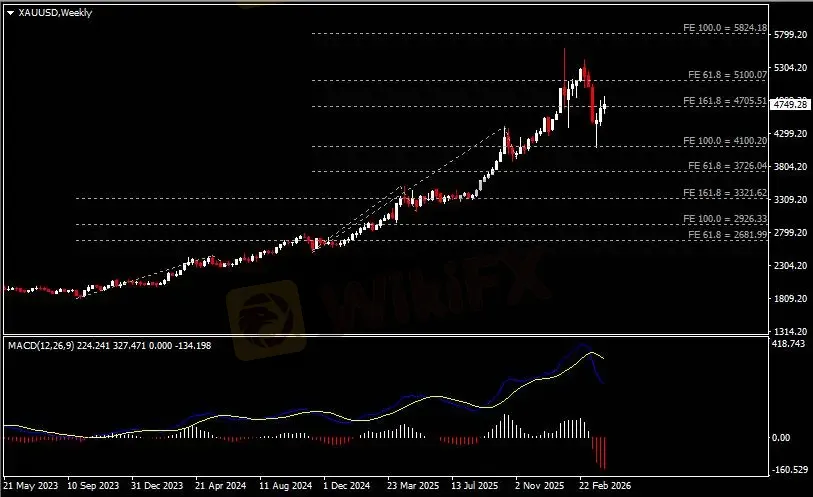The image size is (813, 497).
Task: Click the 5304.20 price axis value
Action: [790, 67]
